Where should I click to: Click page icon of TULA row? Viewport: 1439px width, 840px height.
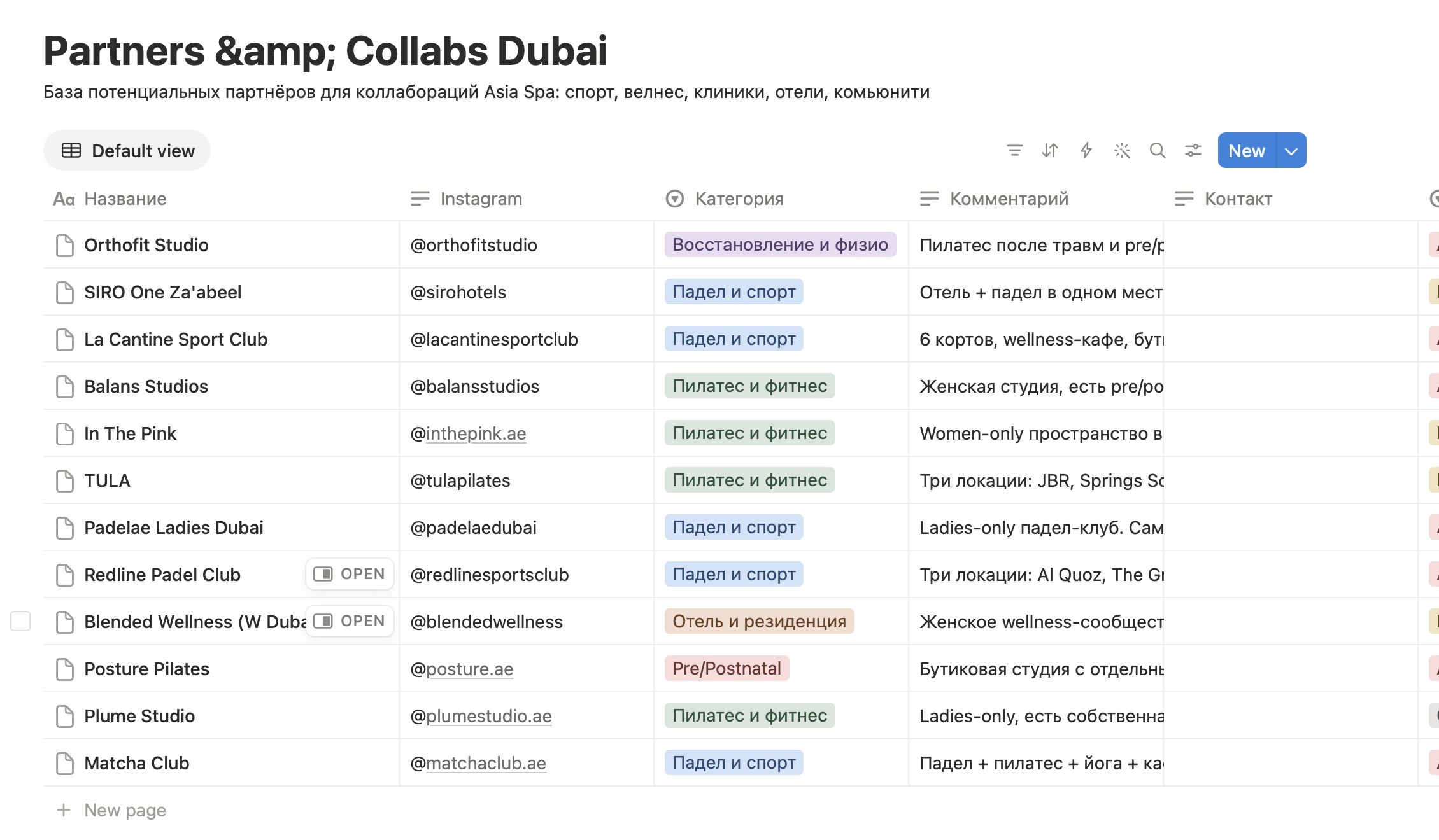coord(64,480)
